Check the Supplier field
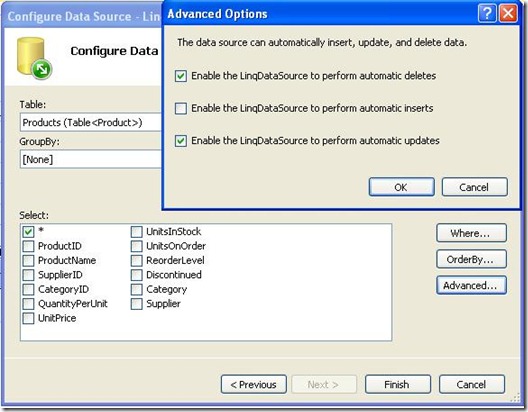The height and width of the screenshot is (412, 528). tap(136, 304)
